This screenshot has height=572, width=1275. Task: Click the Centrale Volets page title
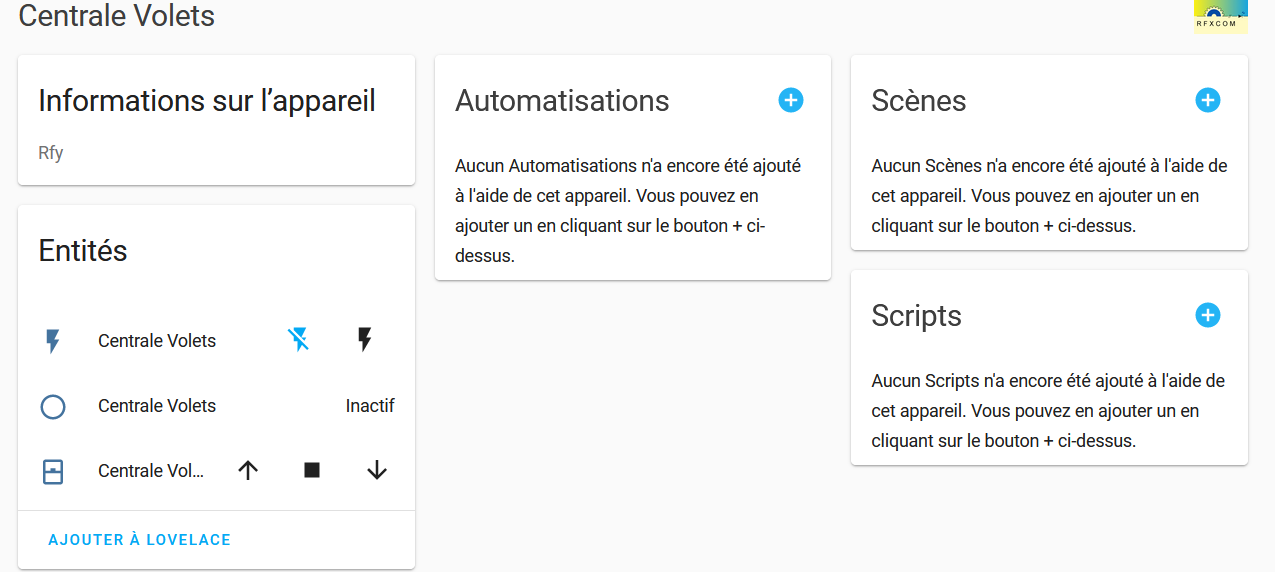pos(117,16)
